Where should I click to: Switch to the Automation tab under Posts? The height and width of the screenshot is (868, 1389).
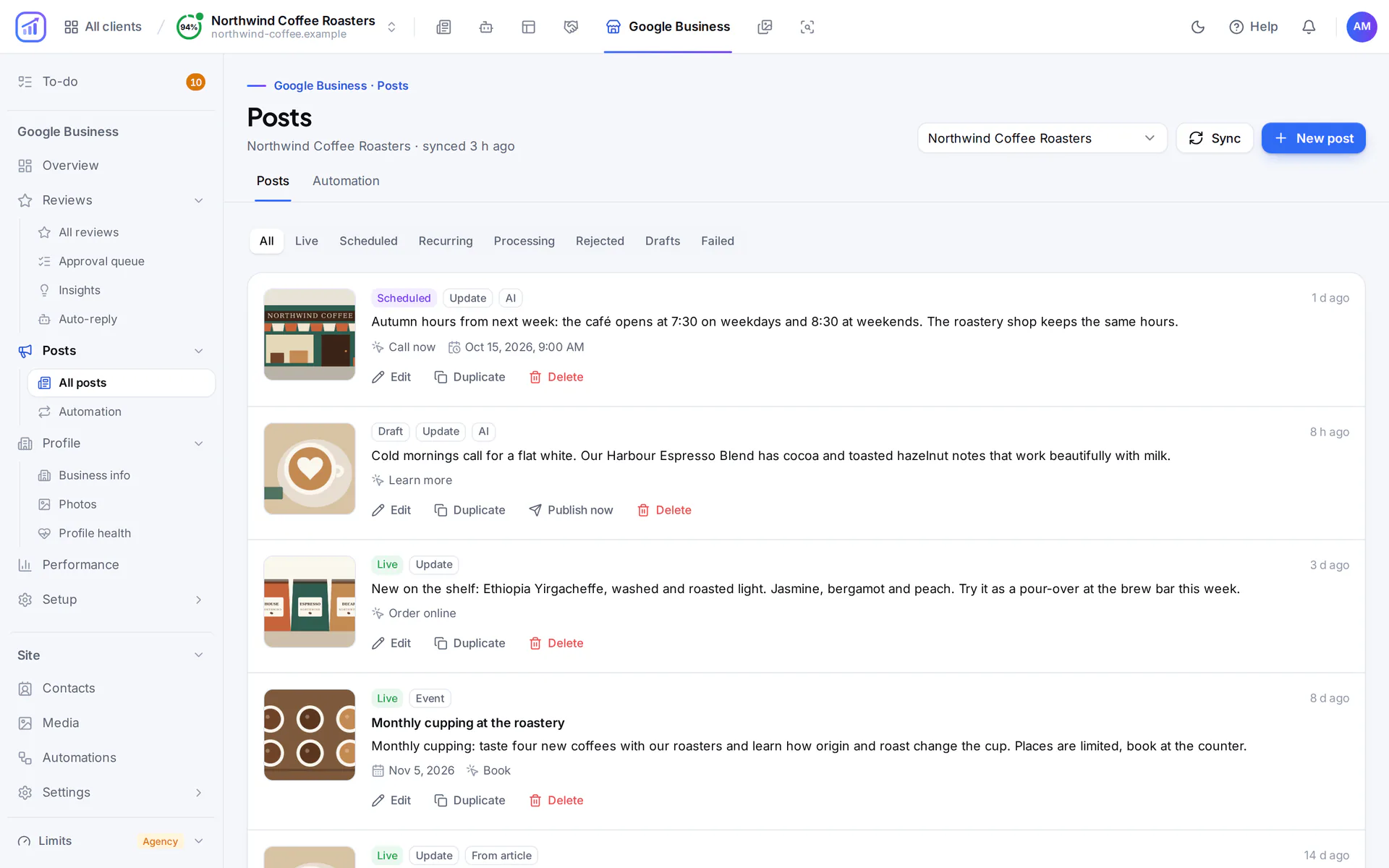point(346,181)
